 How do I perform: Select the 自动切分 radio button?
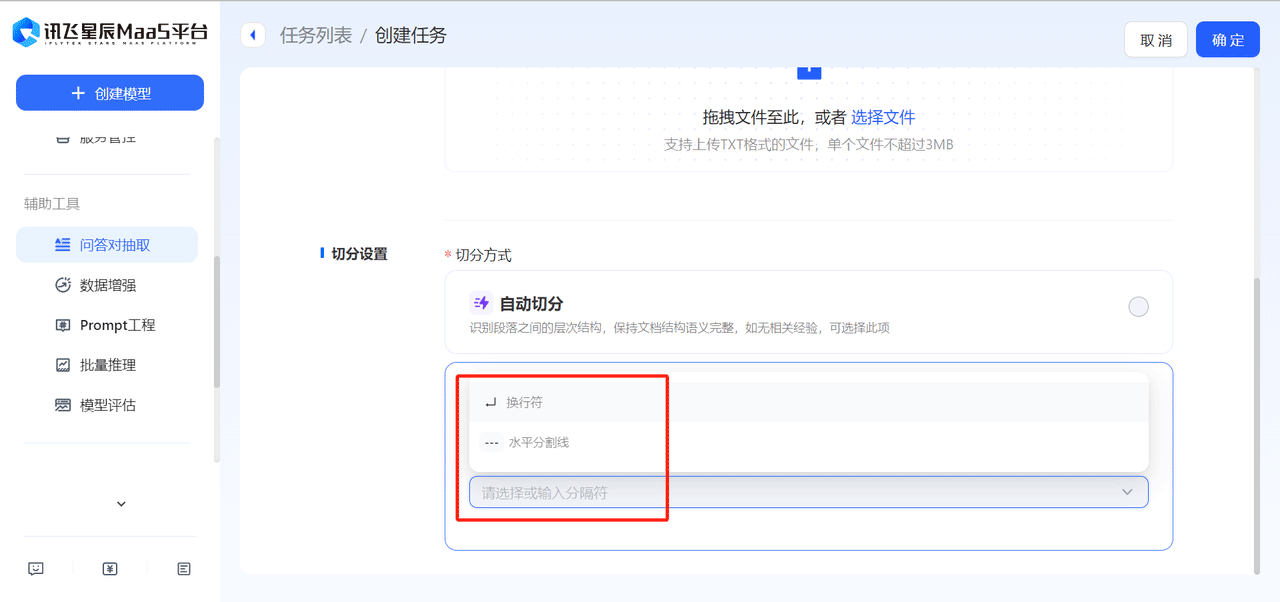1138,307
